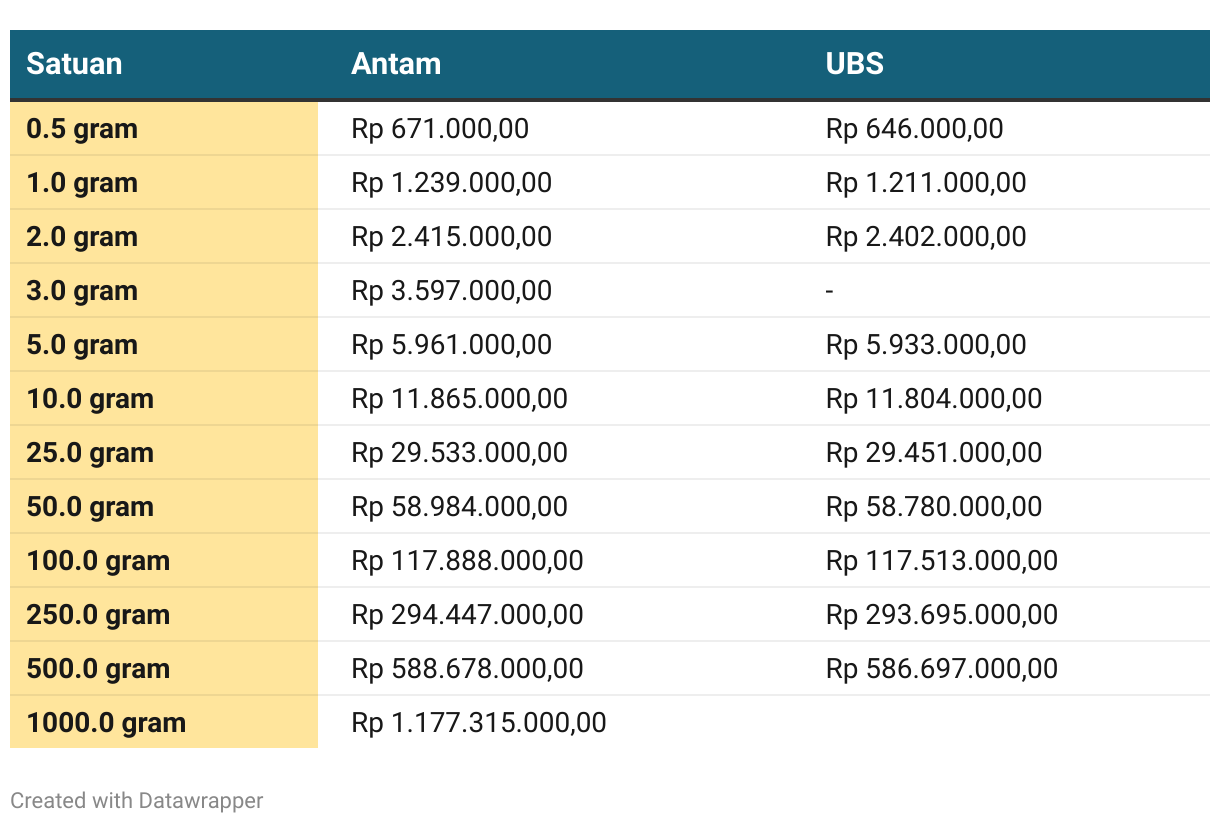Select UBS price Rp 11.804.000,00

pyautogui.click(x=934, y=399)
